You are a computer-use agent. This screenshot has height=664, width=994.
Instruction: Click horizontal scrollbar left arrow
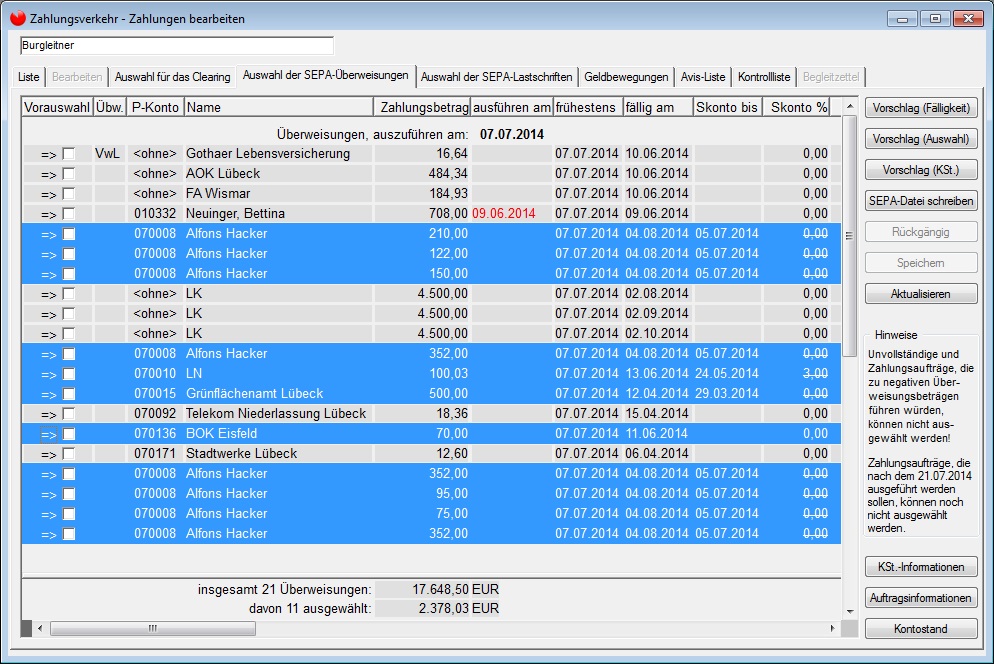[41, 628]
